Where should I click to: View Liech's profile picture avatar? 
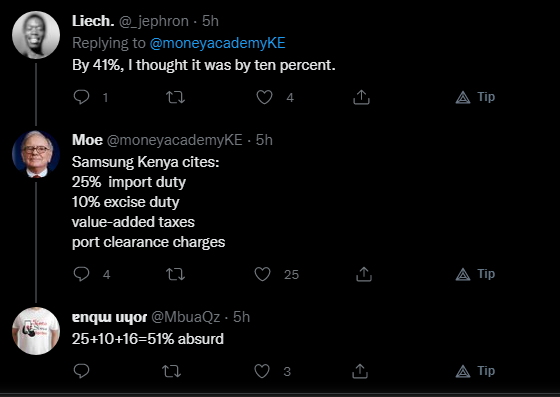tap(36, 35)
